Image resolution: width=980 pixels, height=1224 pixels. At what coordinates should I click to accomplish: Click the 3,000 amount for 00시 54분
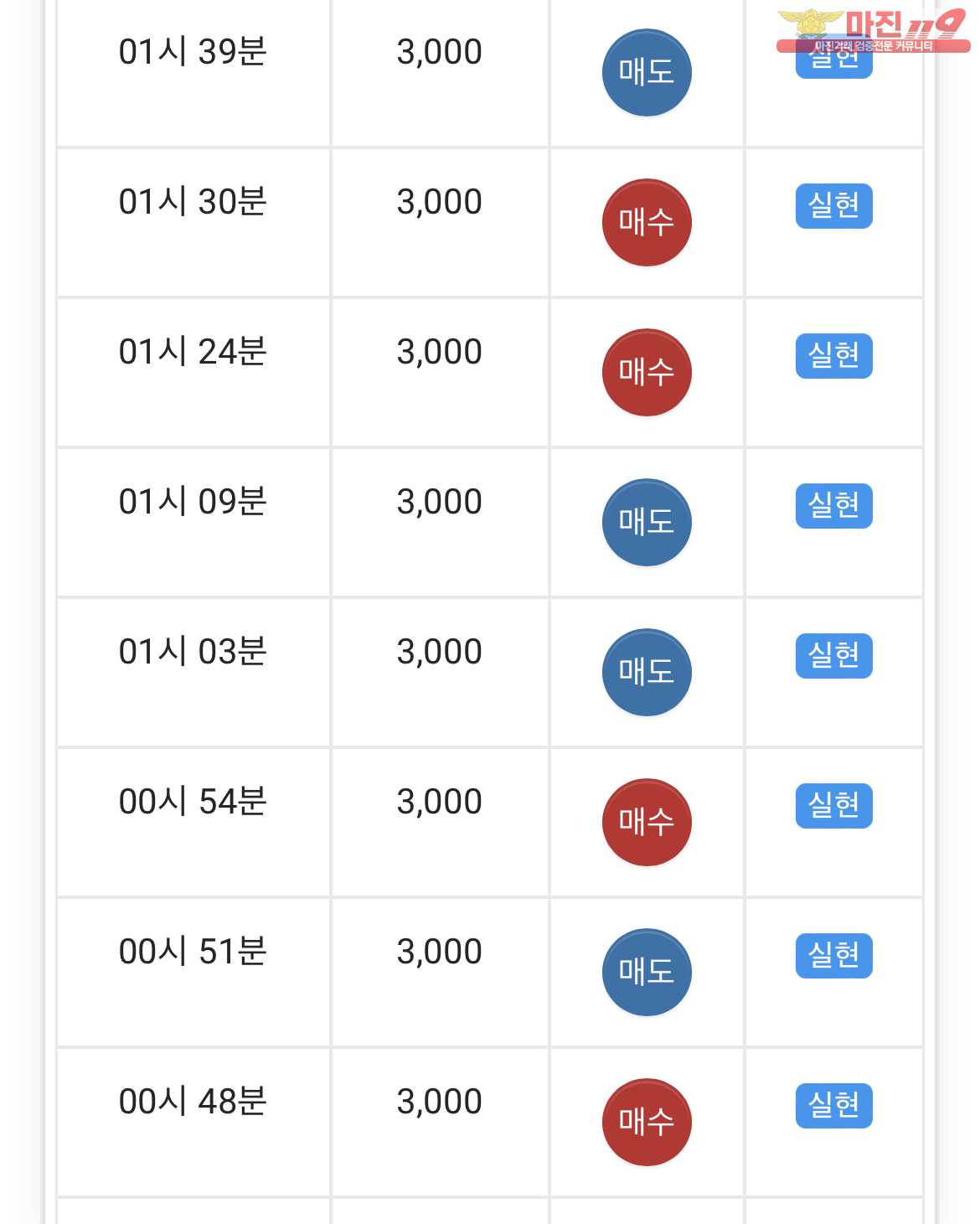pos(440,802)
